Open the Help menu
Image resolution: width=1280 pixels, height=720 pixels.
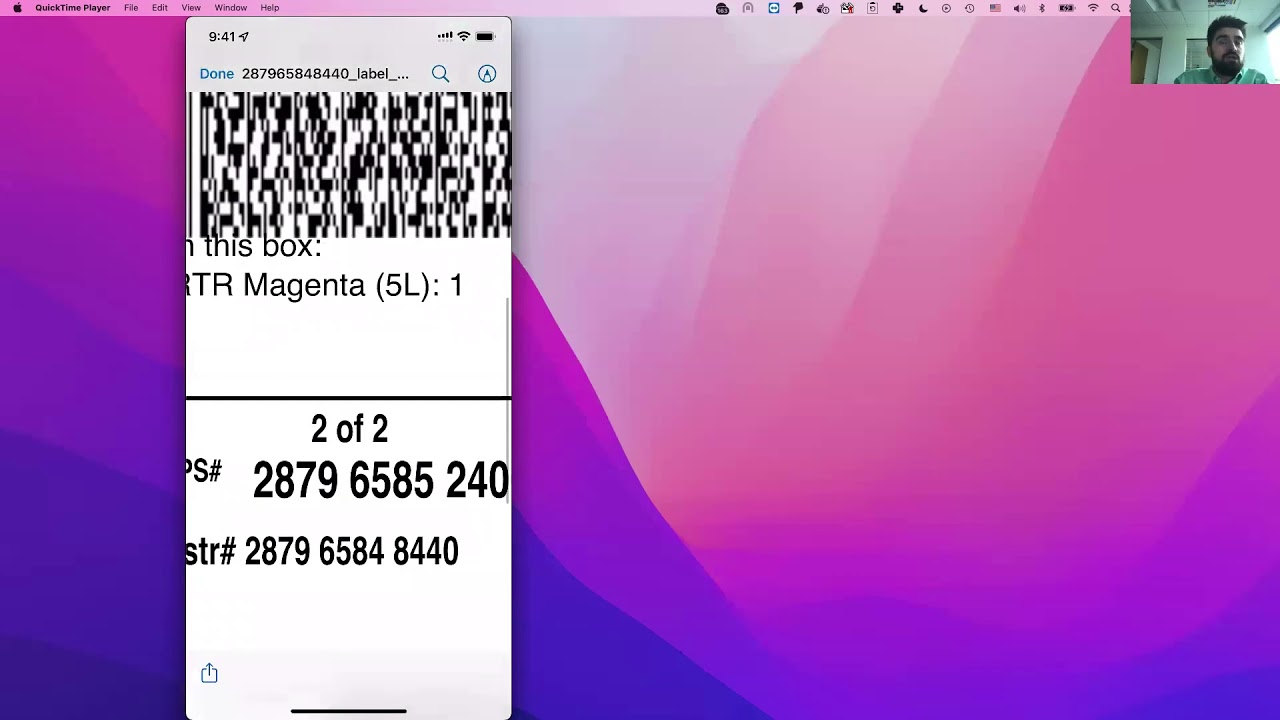[x=270, y=8]
